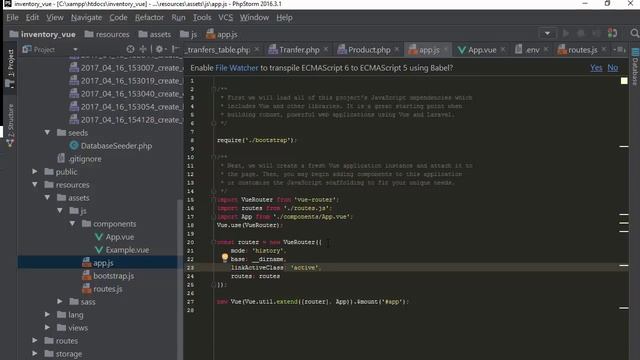Open the Structure tool window stripe
This screenshot has height=360, width=640.
[10, 125]
